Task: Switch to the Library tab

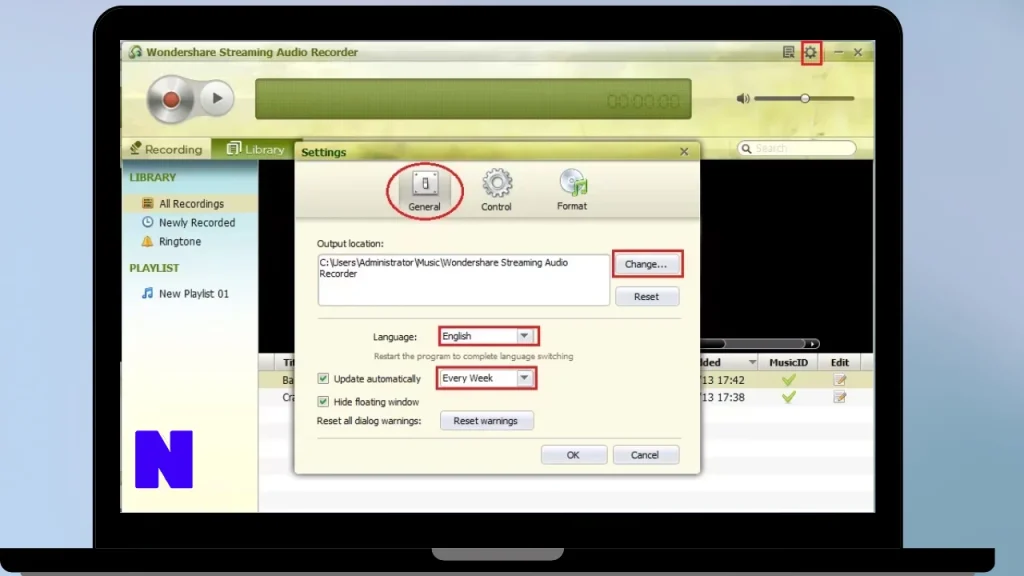Action: (x=255, y=149)
